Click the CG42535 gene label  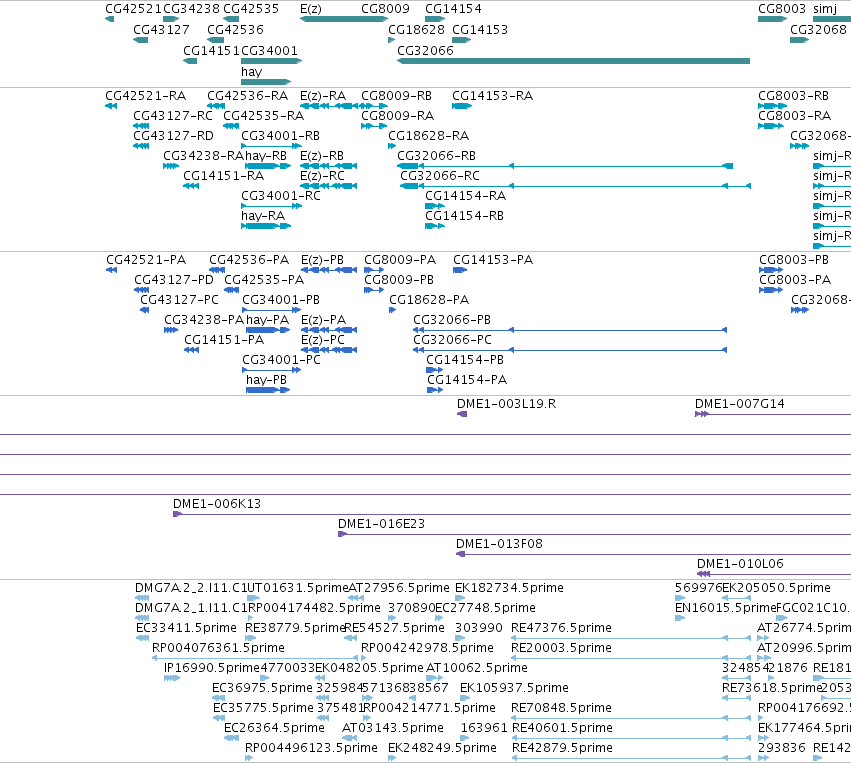(251, 9)
